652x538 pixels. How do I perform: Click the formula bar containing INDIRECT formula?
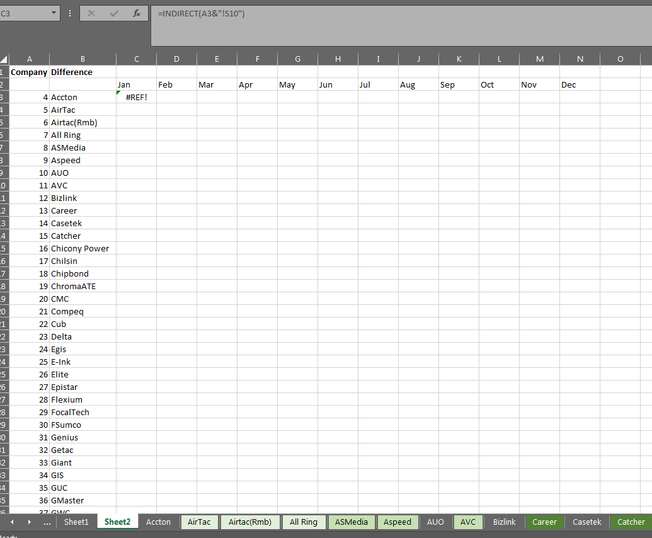tap(401, 26)
